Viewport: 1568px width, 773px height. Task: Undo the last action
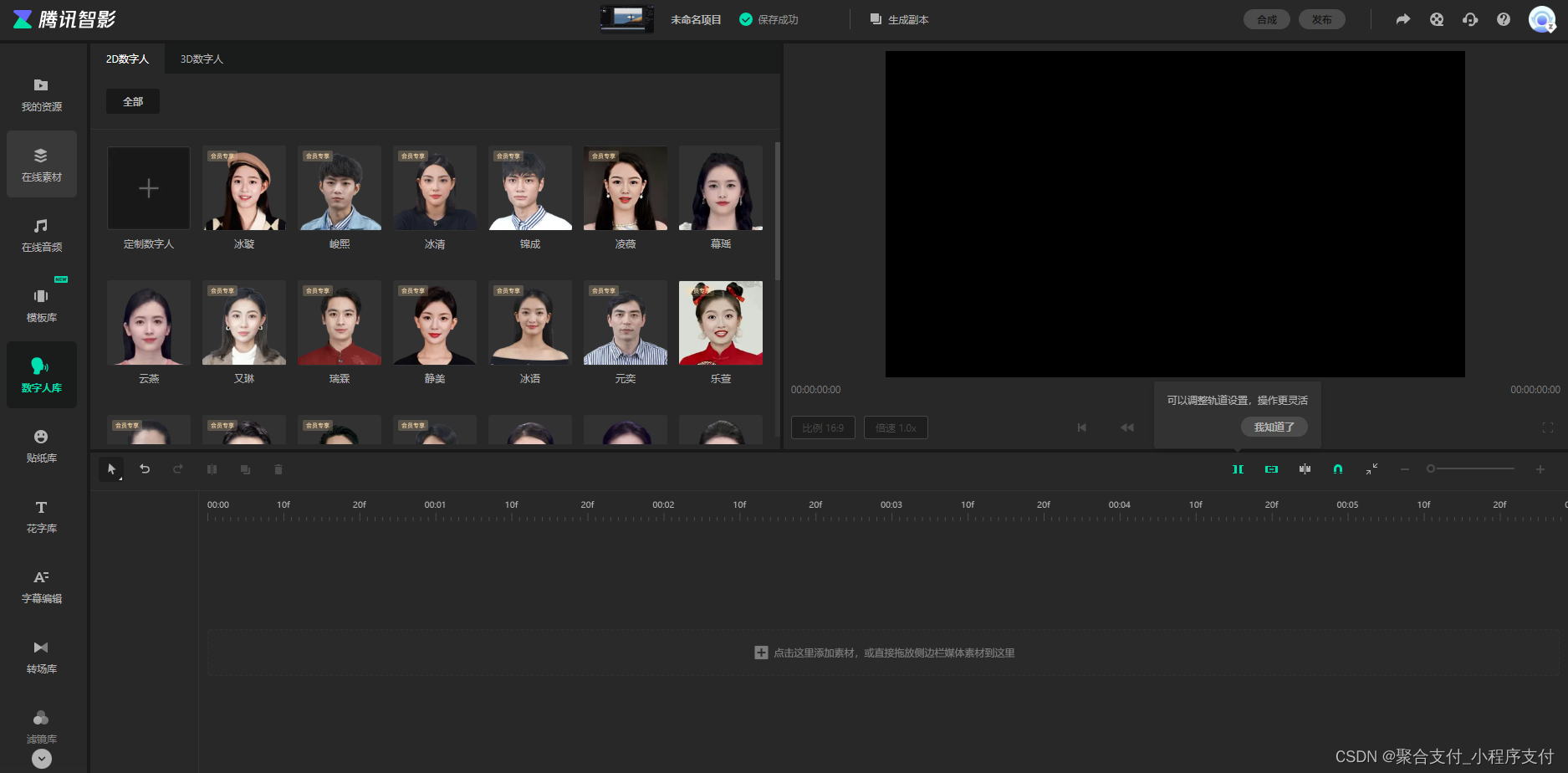[145, 469]
